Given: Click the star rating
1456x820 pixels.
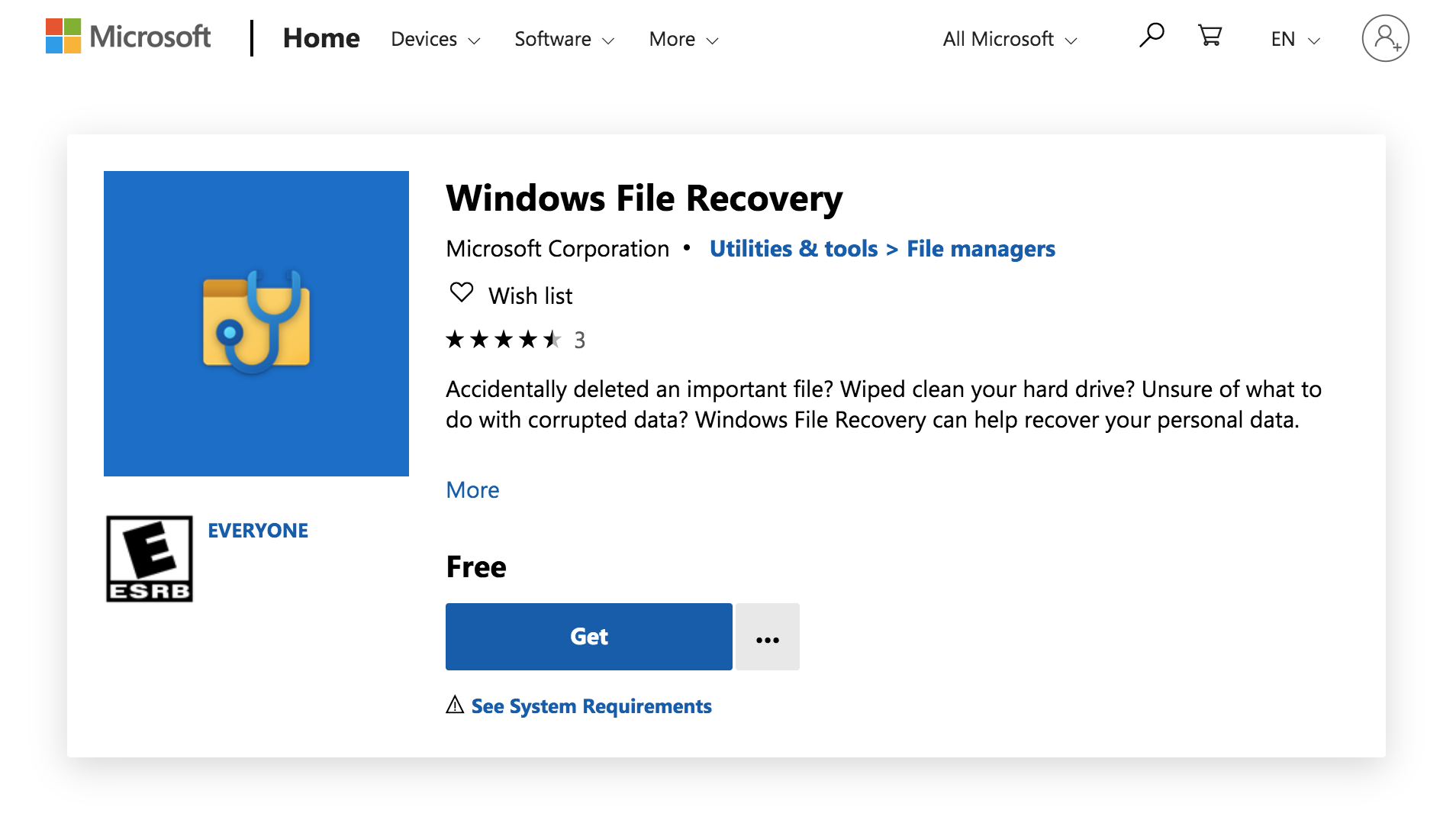Looking at the screenshot, I should pos(504,340).
